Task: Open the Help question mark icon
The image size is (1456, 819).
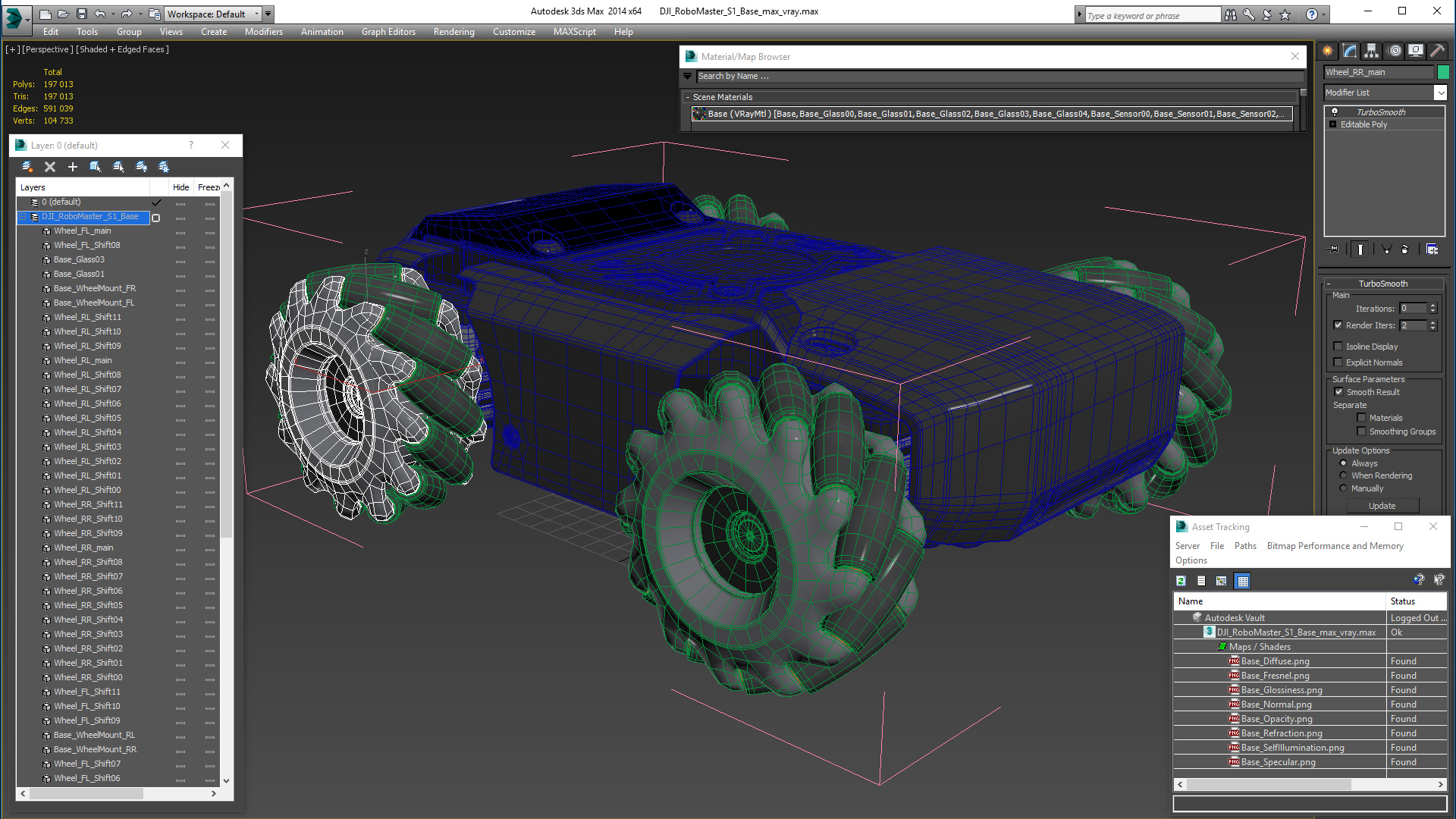Action: coord(1312,14)
